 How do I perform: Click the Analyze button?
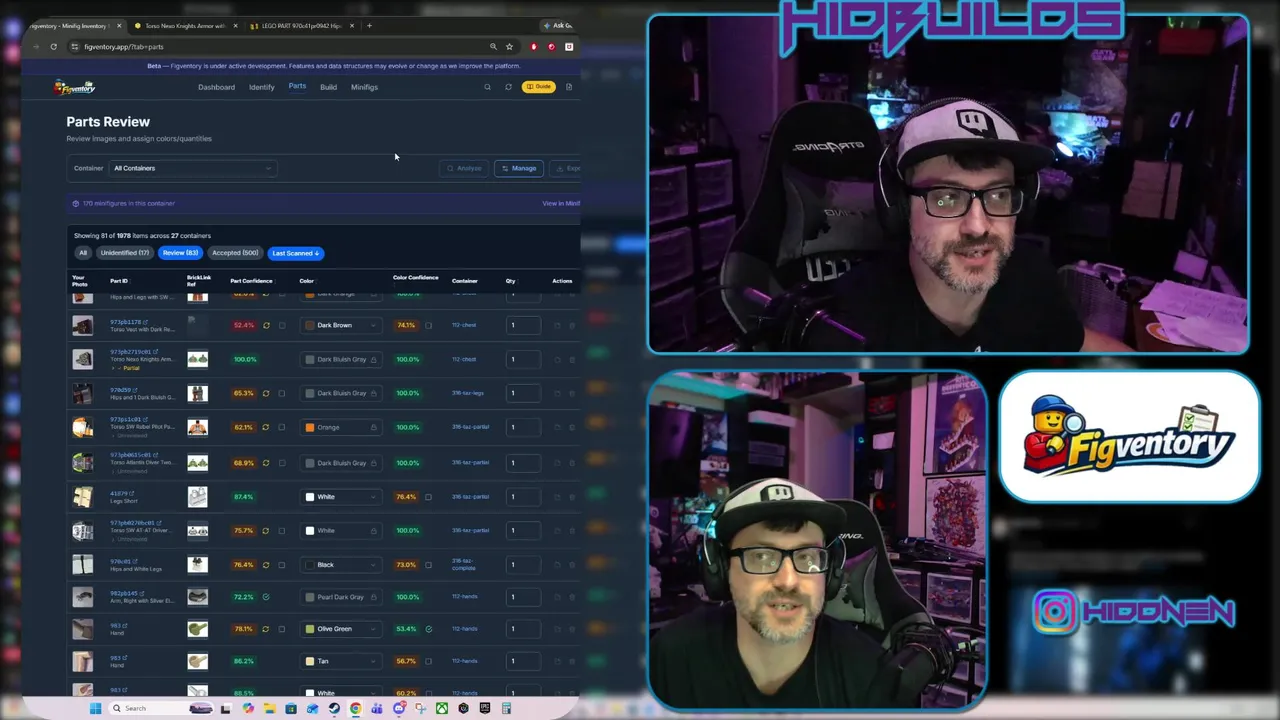point(464,168)
